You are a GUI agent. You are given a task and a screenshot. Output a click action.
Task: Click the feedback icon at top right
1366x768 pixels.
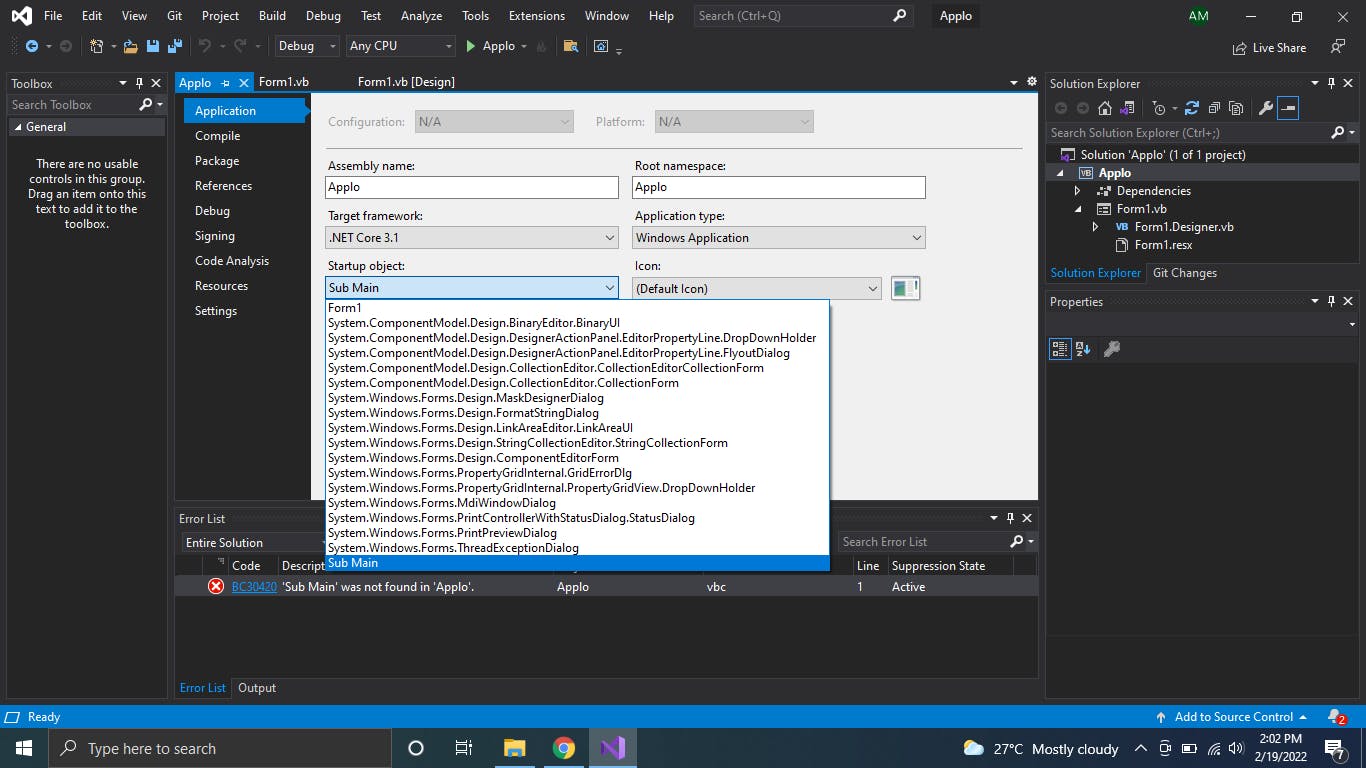click(1338, 46)
